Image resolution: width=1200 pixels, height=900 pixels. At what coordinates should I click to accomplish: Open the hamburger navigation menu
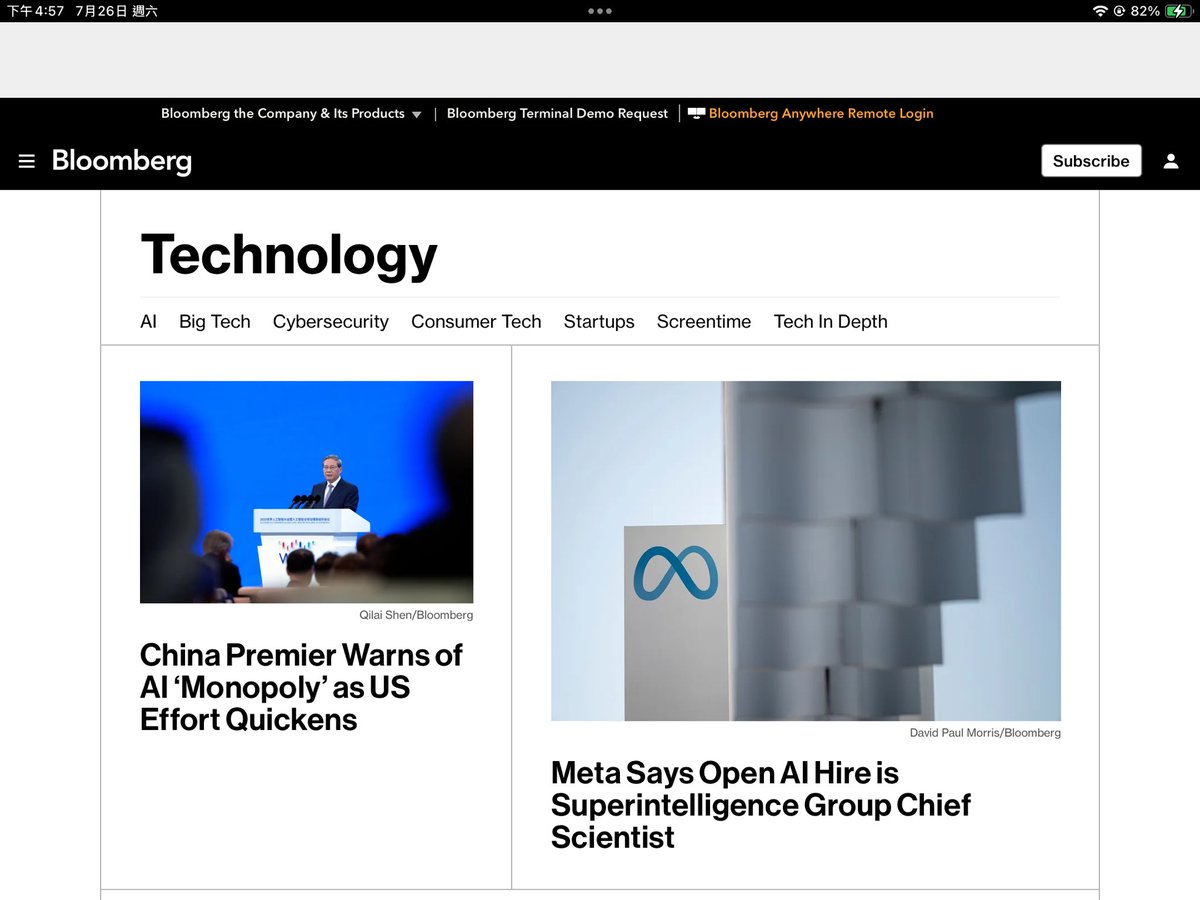27,161
